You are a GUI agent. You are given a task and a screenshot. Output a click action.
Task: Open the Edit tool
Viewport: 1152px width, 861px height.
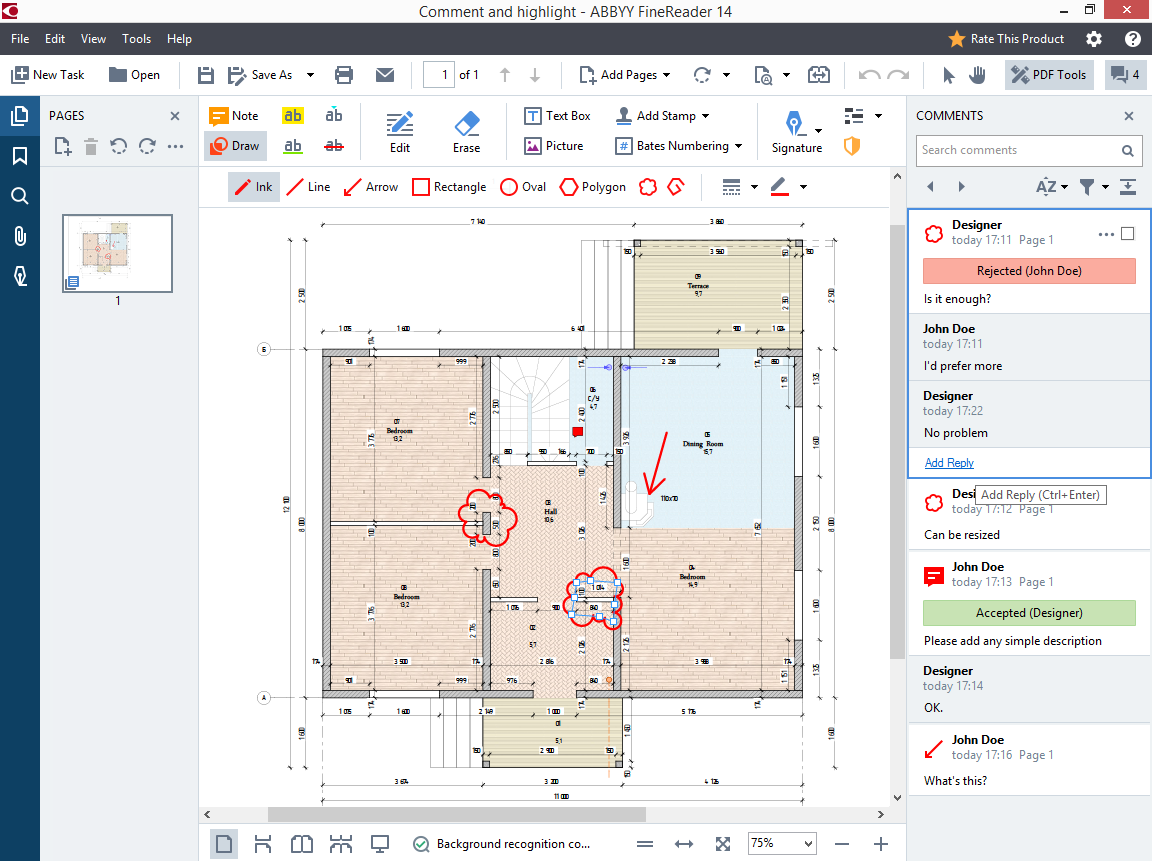point(400,132)
